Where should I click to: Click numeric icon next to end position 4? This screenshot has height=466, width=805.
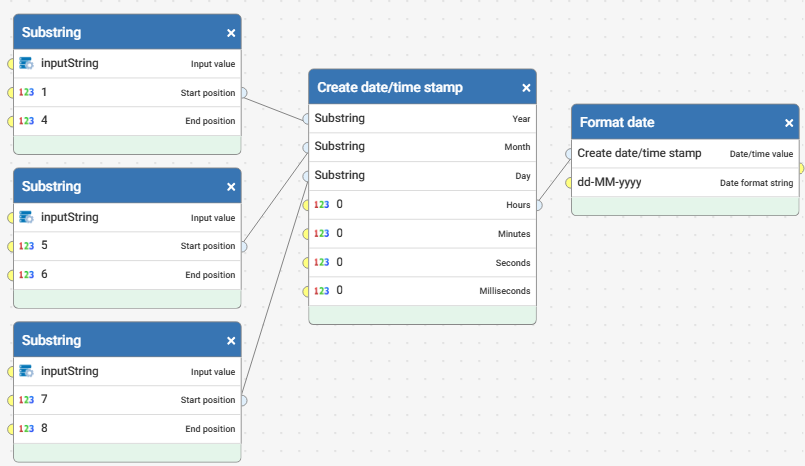tap(26, 121)
